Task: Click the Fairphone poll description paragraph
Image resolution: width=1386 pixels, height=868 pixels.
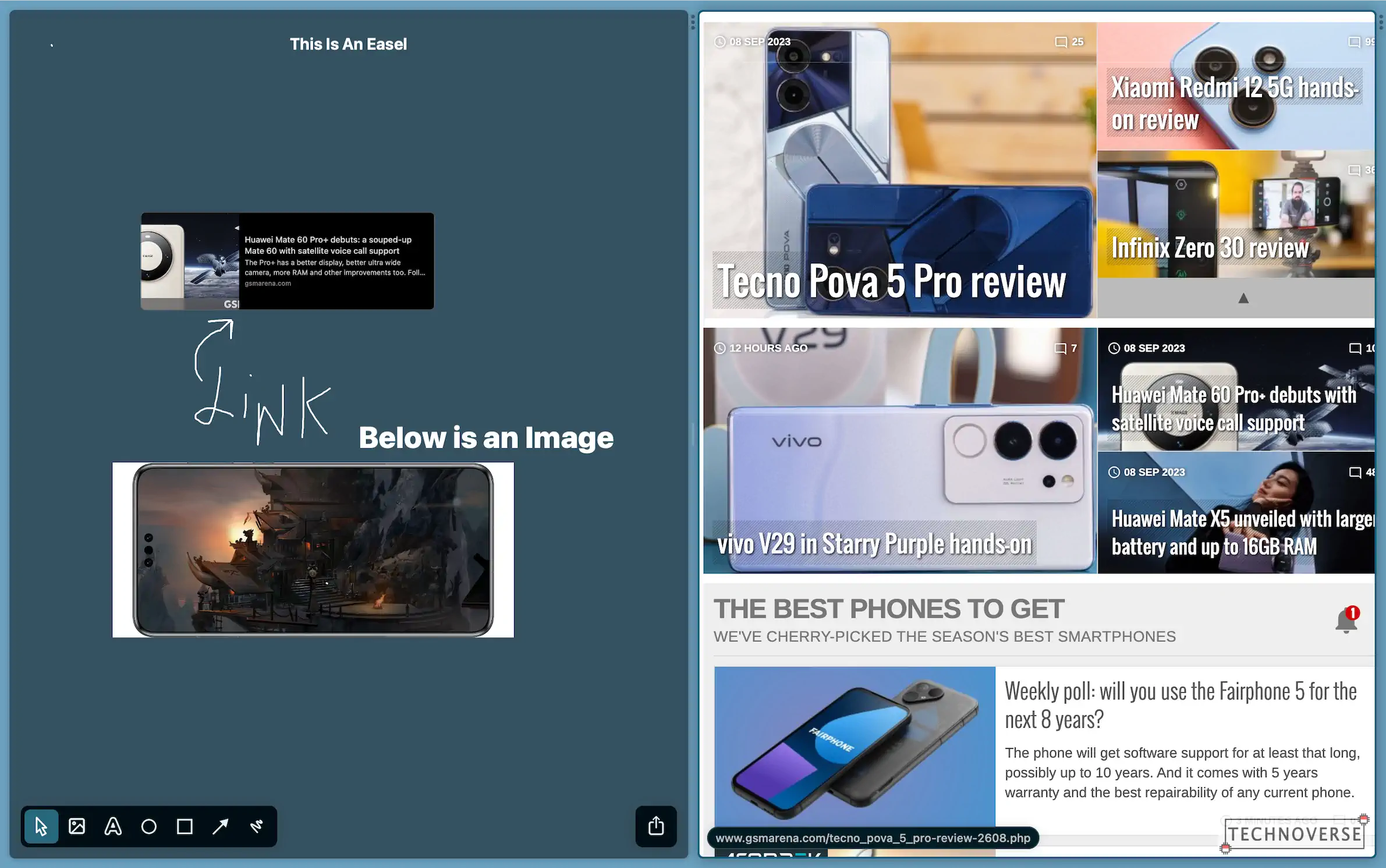Action: [1182, 773]
